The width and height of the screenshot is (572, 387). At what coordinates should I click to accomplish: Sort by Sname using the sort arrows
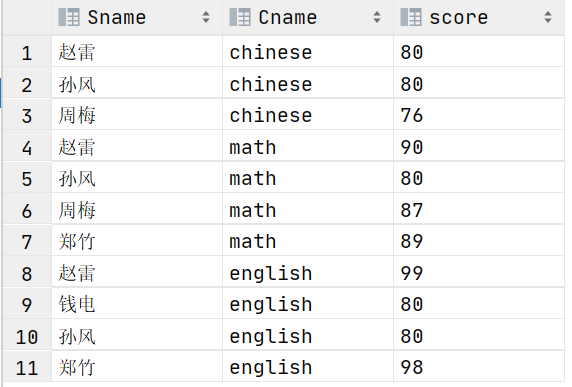point(206,17)
